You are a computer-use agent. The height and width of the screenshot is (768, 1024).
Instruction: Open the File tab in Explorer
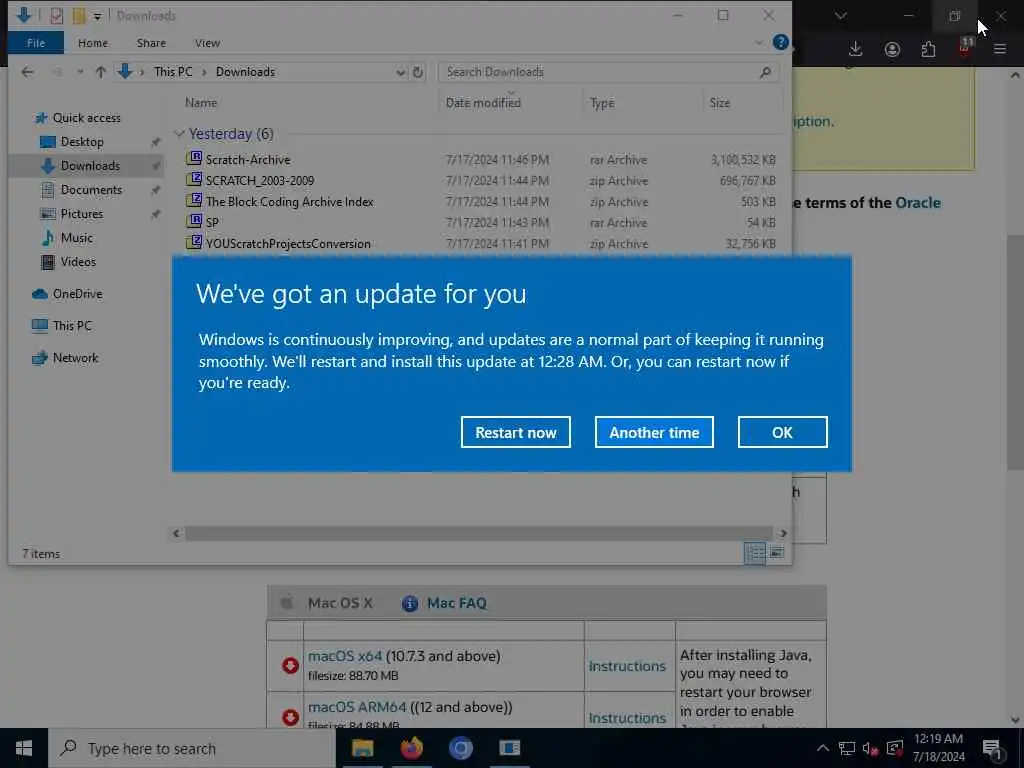(36, 43)
